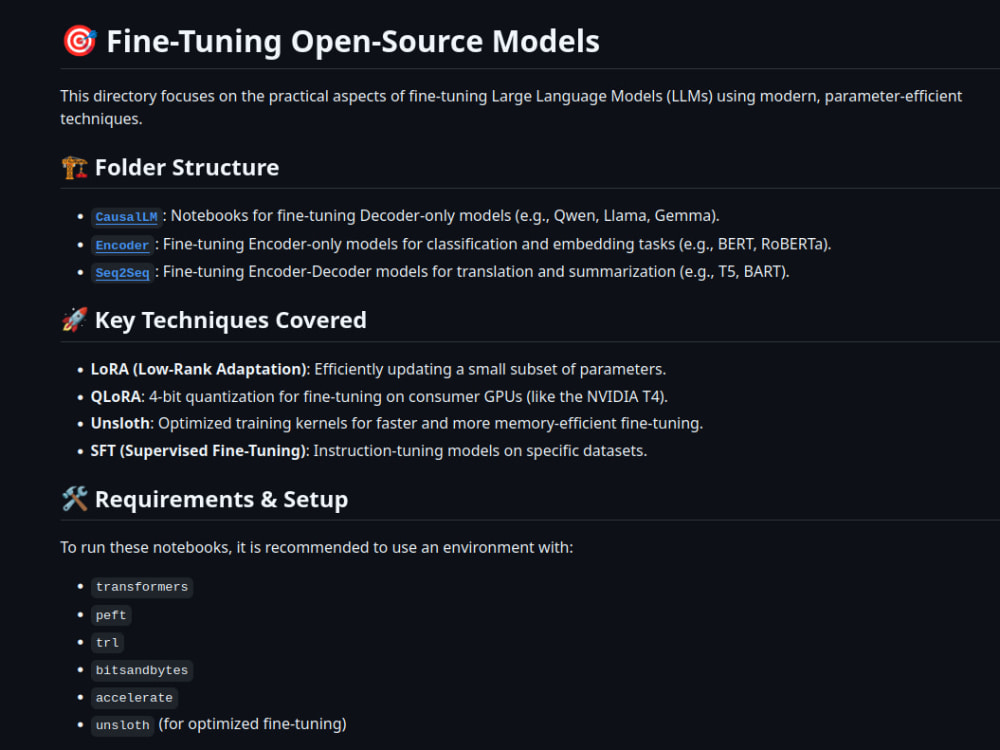Click the bold QLoRA bullet text
The width and height of the screenshot is (1000, 750).
tap(115, 397)
